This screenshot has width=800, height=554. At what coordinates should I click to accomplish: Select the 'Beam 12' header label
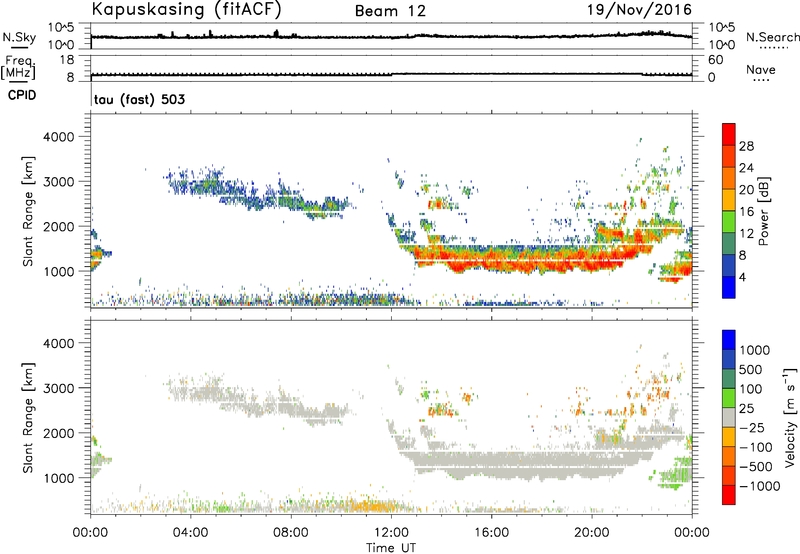pos(390,11)
